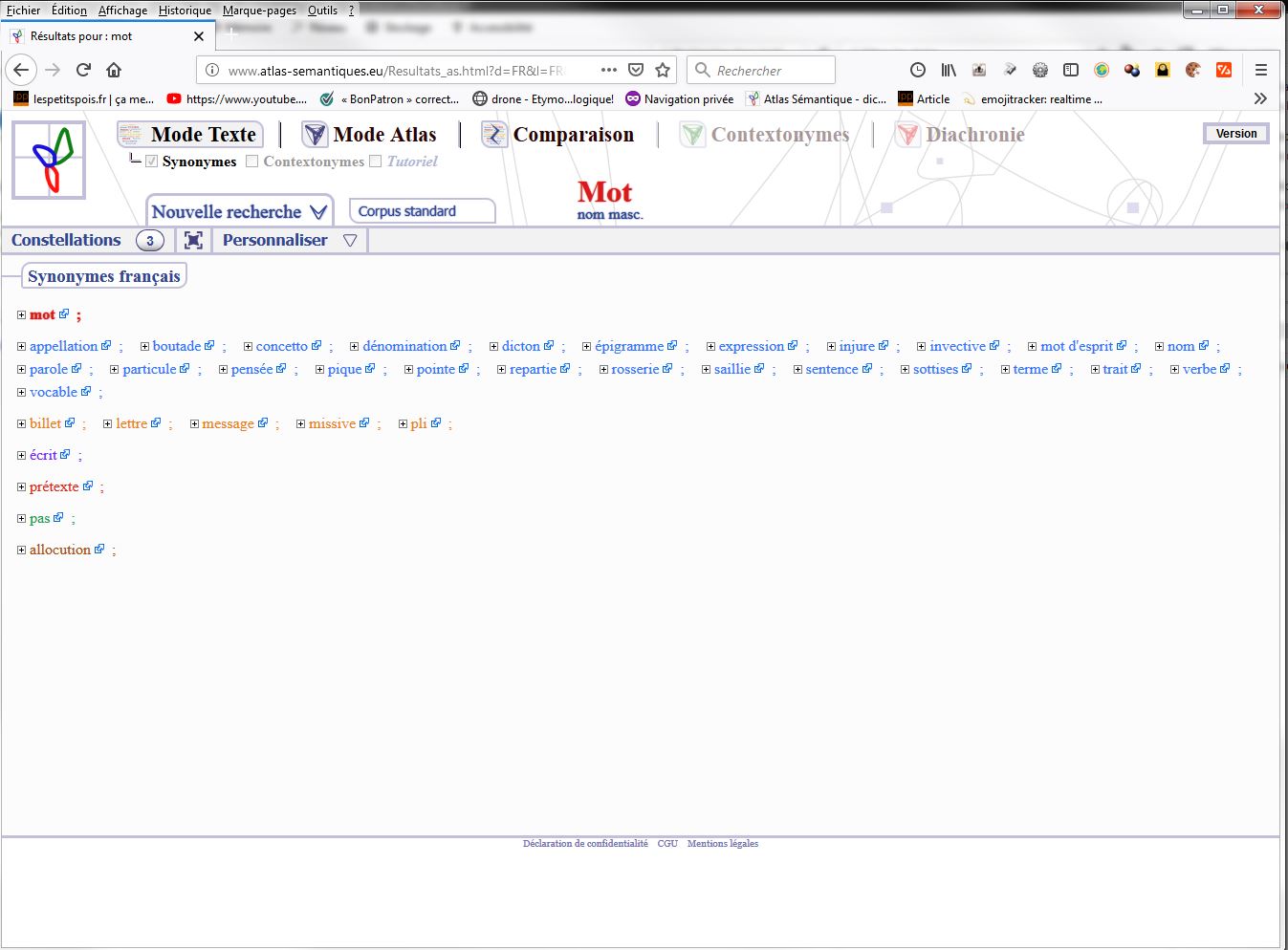Click the Comparaison mode icon

(x=493, y=135)
